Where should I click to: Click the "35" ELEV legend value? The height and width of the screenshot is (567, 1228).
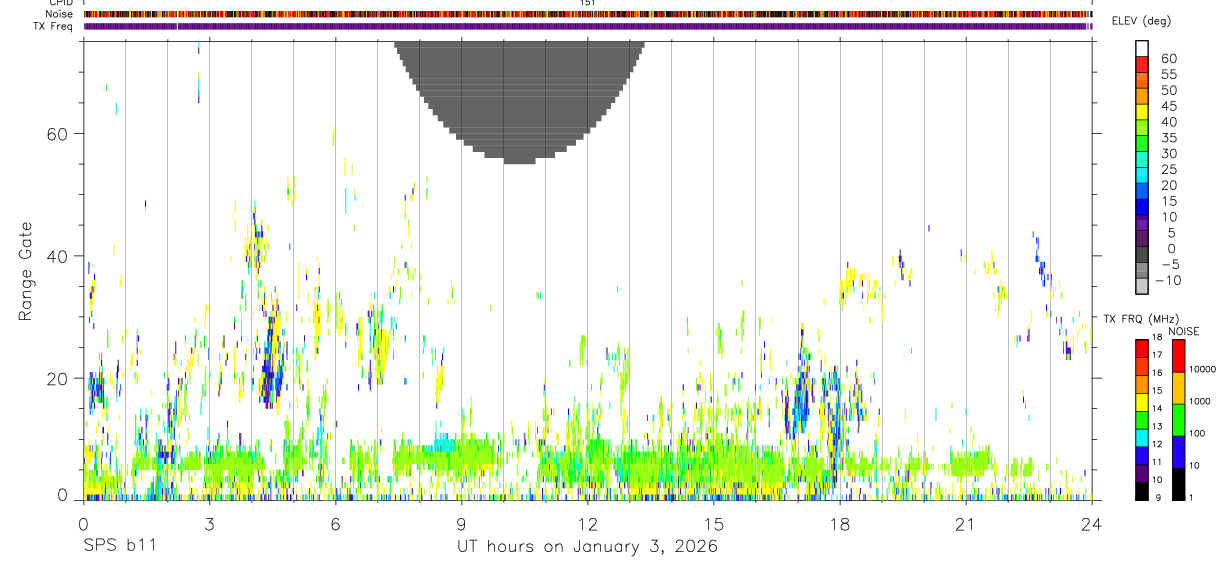click(x=1167, y=138)
